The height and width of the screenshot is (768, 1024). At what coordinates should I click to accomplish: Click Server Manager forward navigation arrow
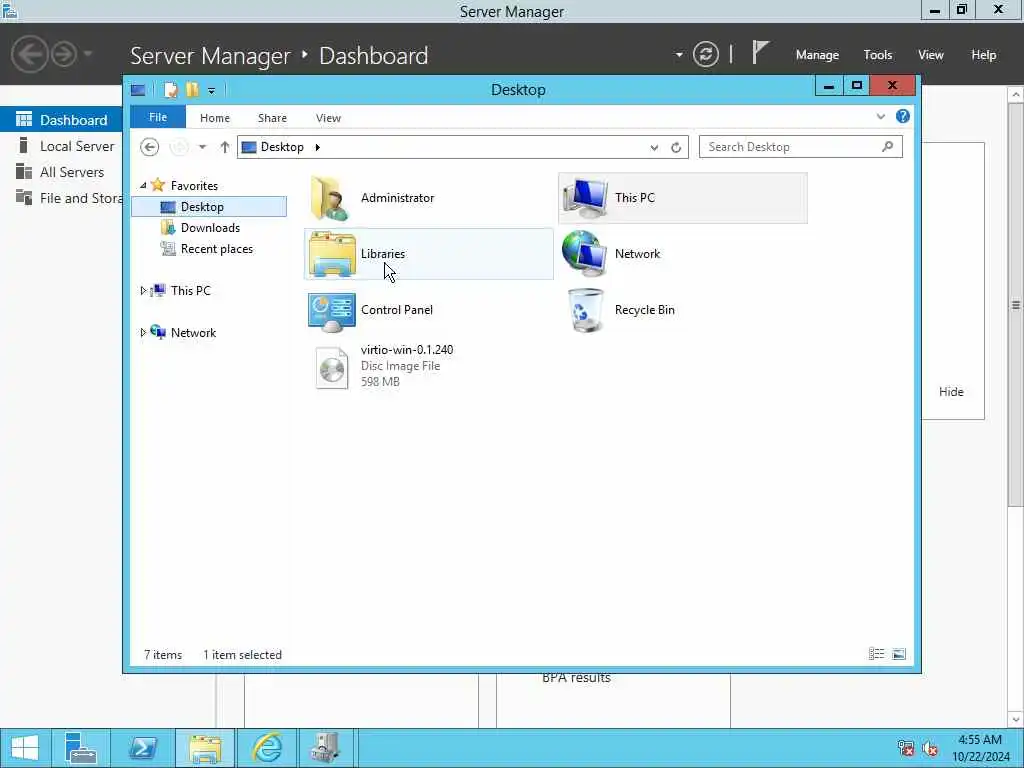pyautogui.click(x=64, y=54)
